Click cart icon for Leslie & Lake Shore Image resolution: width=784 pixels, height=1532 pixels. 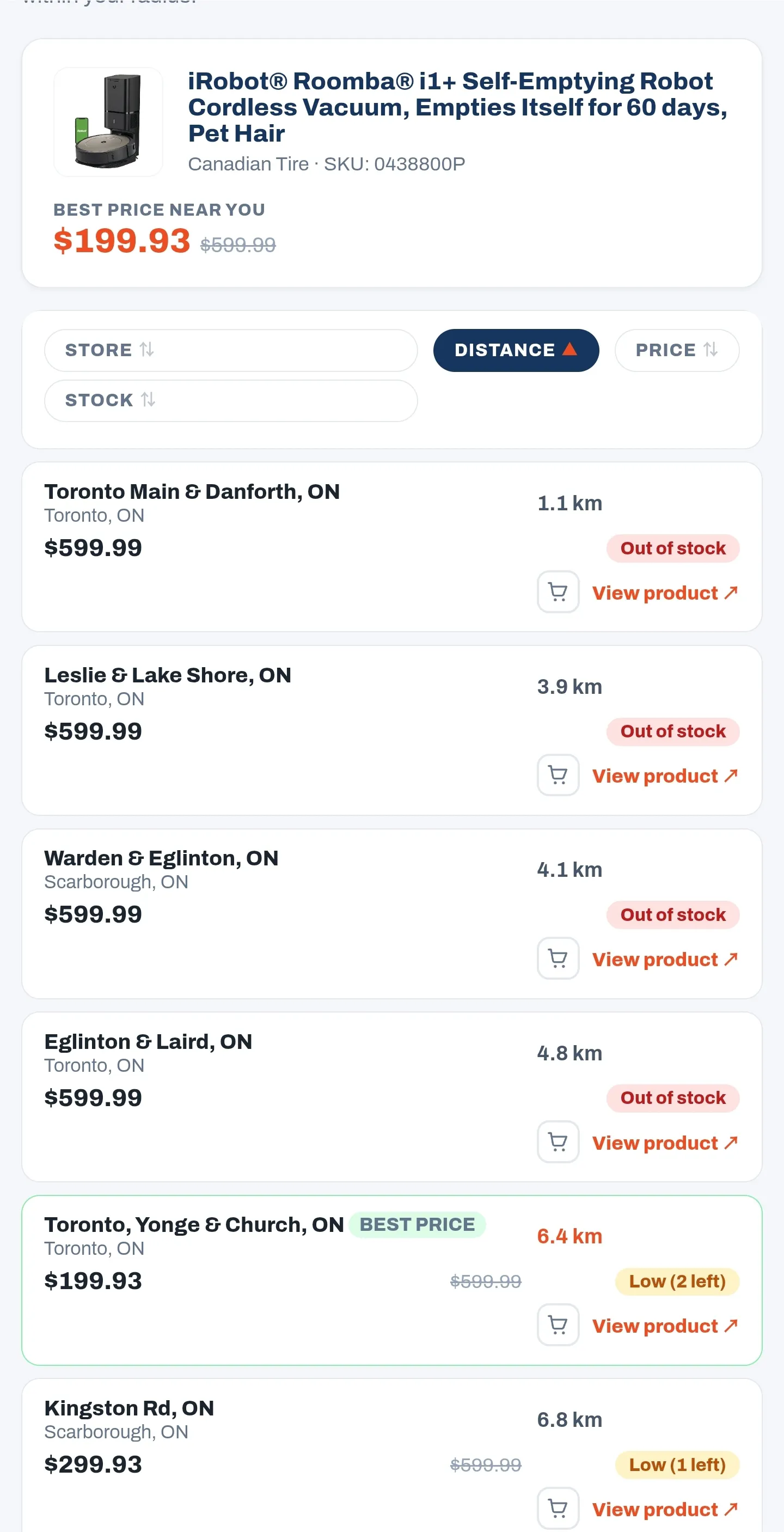pyautogui.click(x=558, y=775)
